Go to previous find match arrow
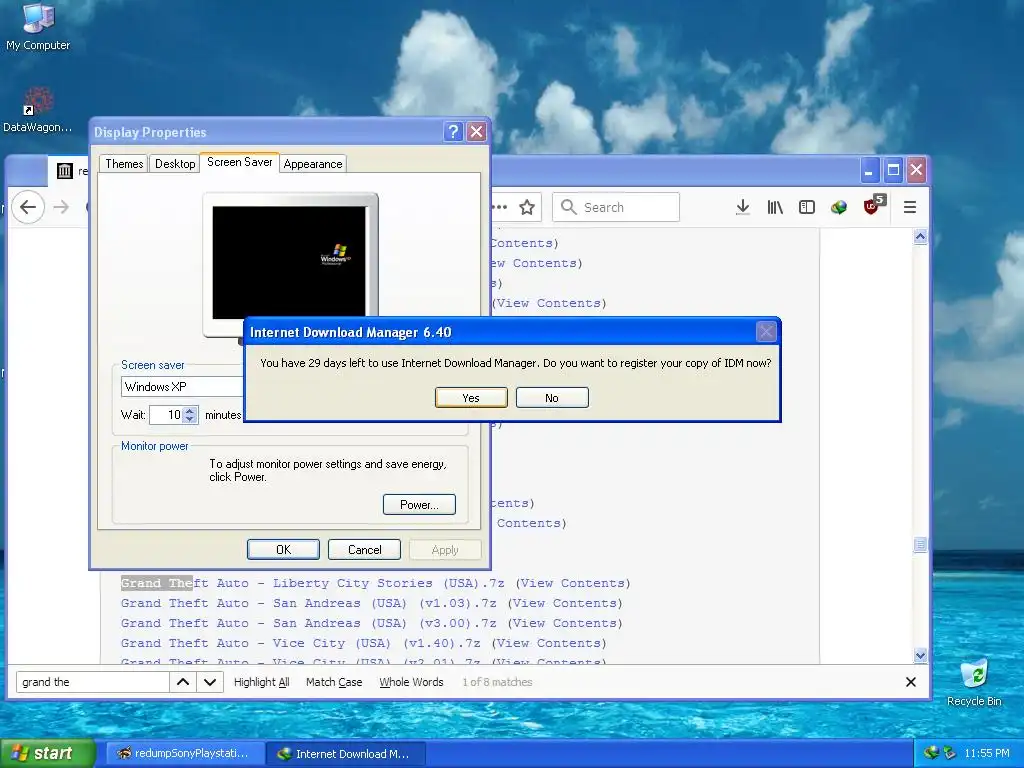The width and height of the screenshot is (1024, 768). (183, 682)
